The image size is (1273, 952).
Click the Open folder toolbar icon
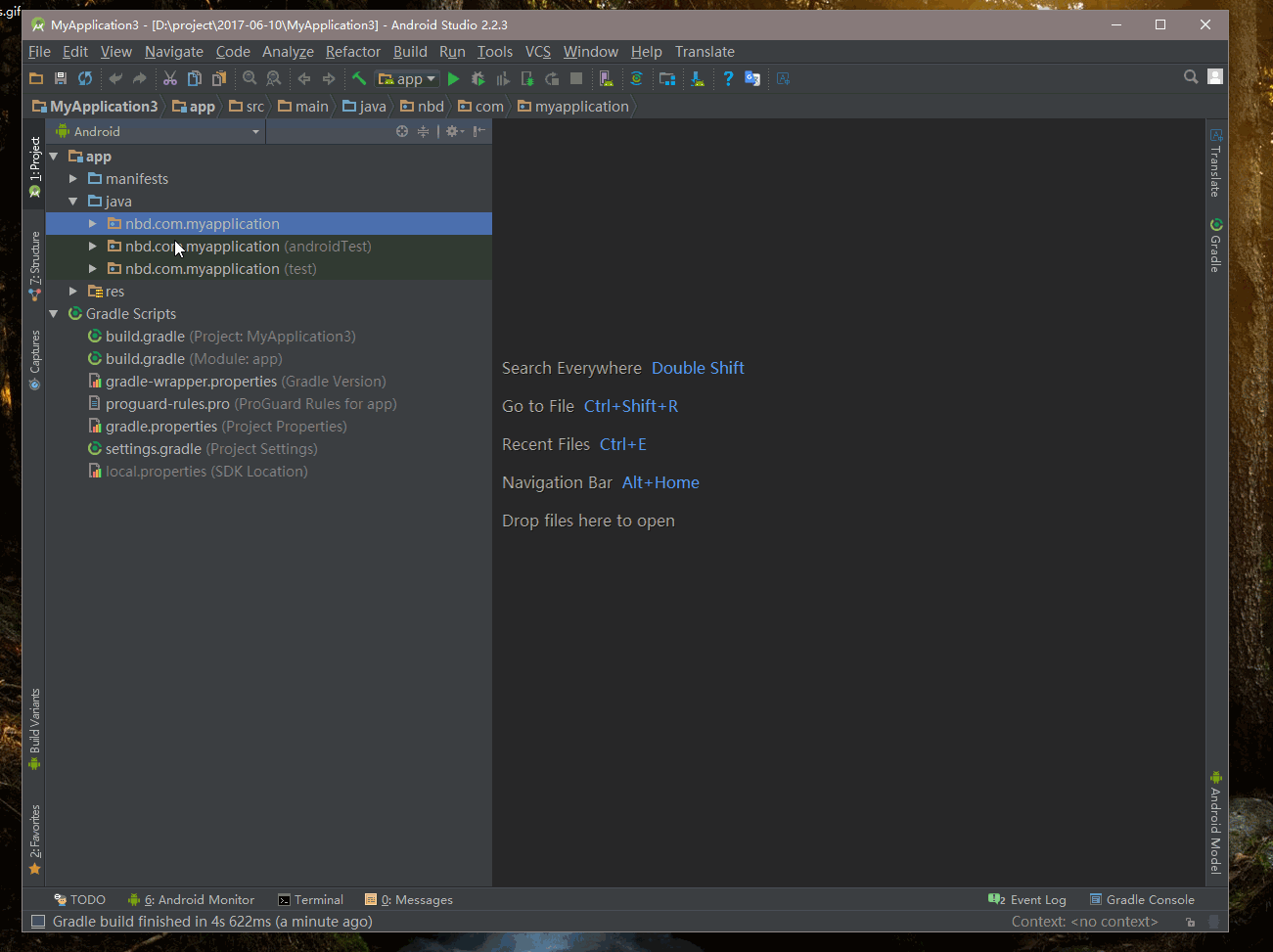click(x=36, y=78)
